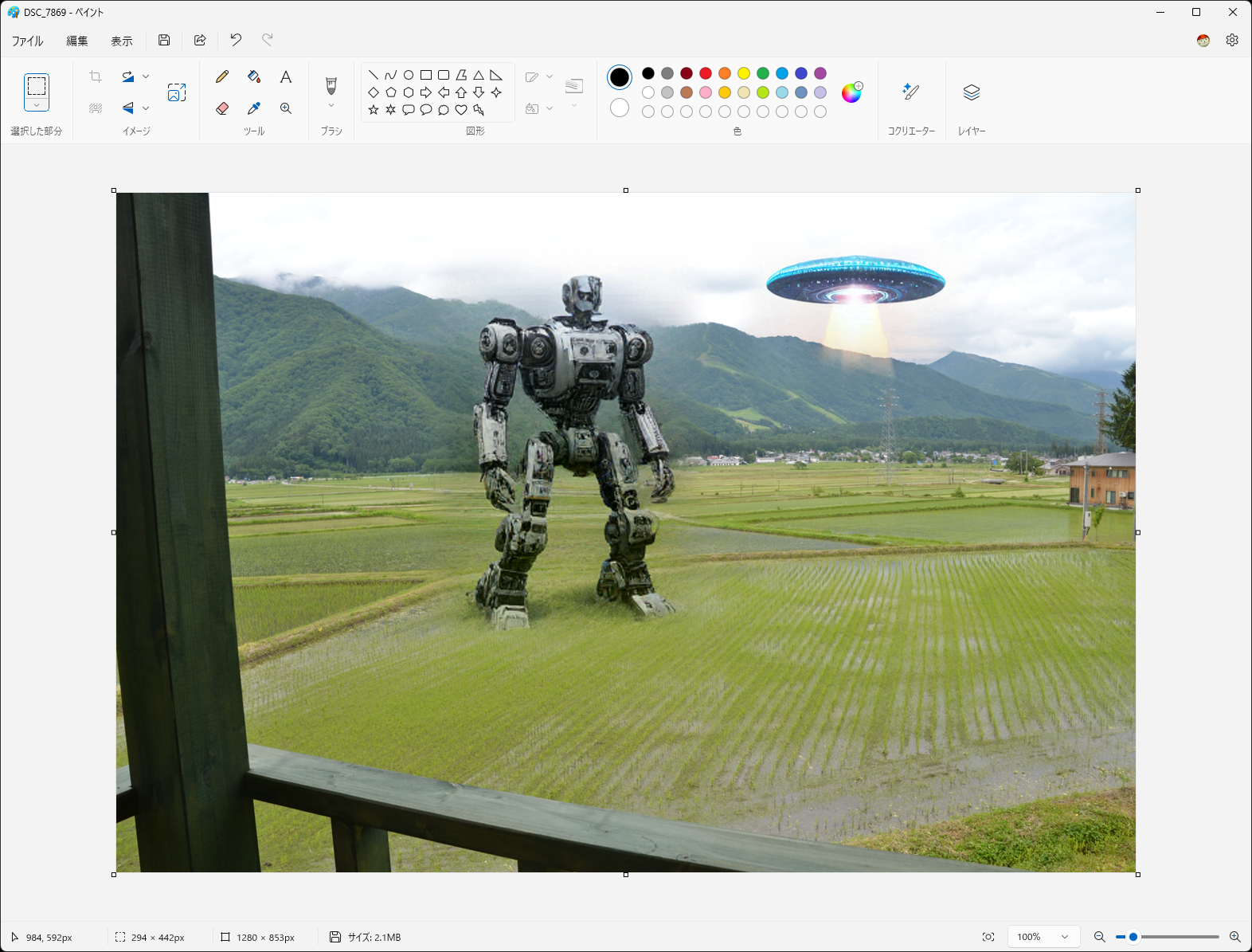
Task: Expand the flip options dropdown
Action: 146,108
